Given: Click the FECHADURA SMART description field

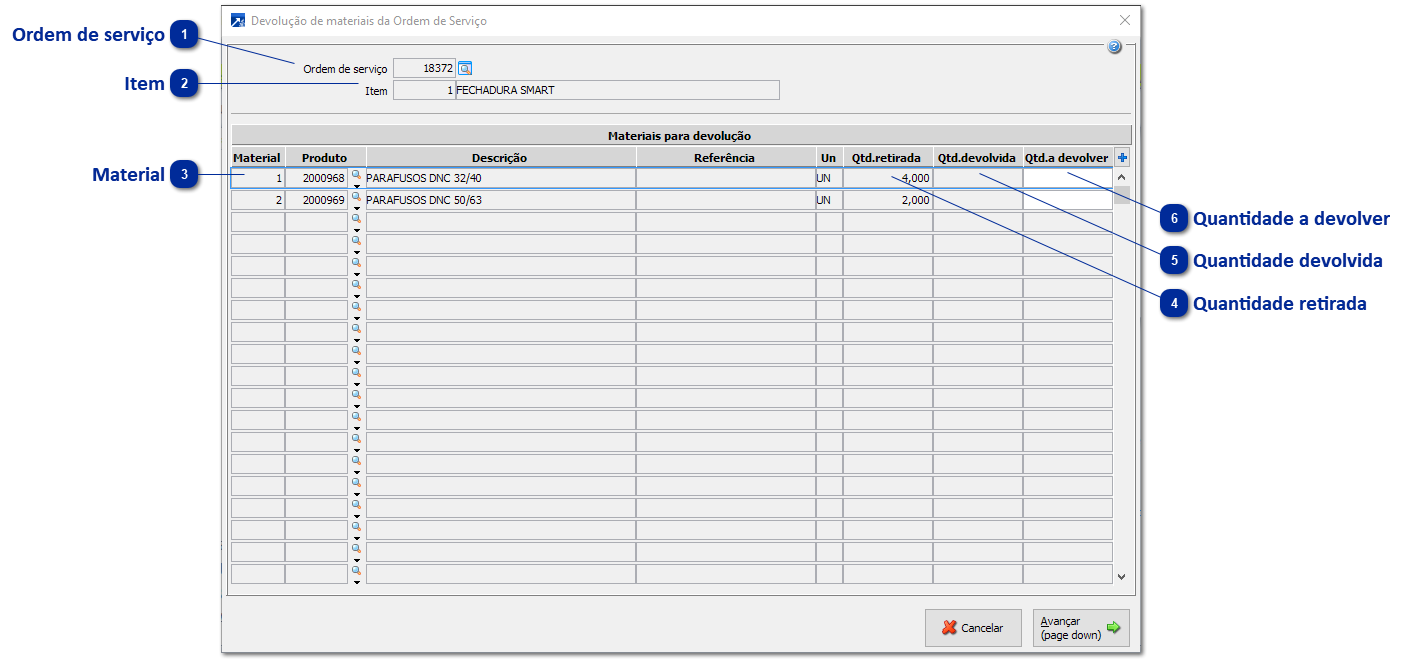Looking at the screenshot, I should point(617,90).
